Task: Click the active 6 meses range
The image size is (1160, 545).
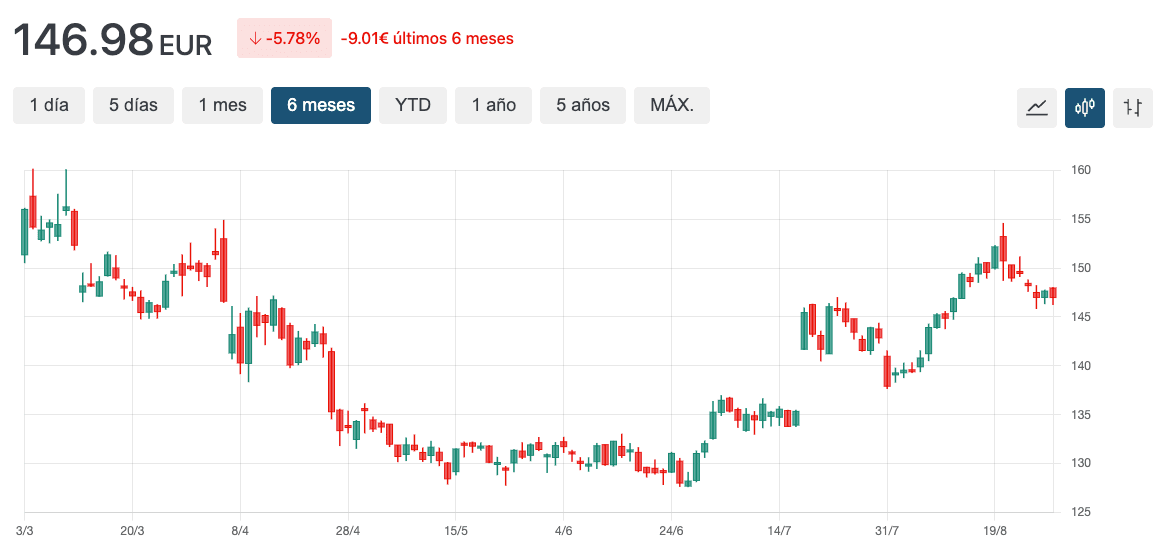Action: coord(321,105)
